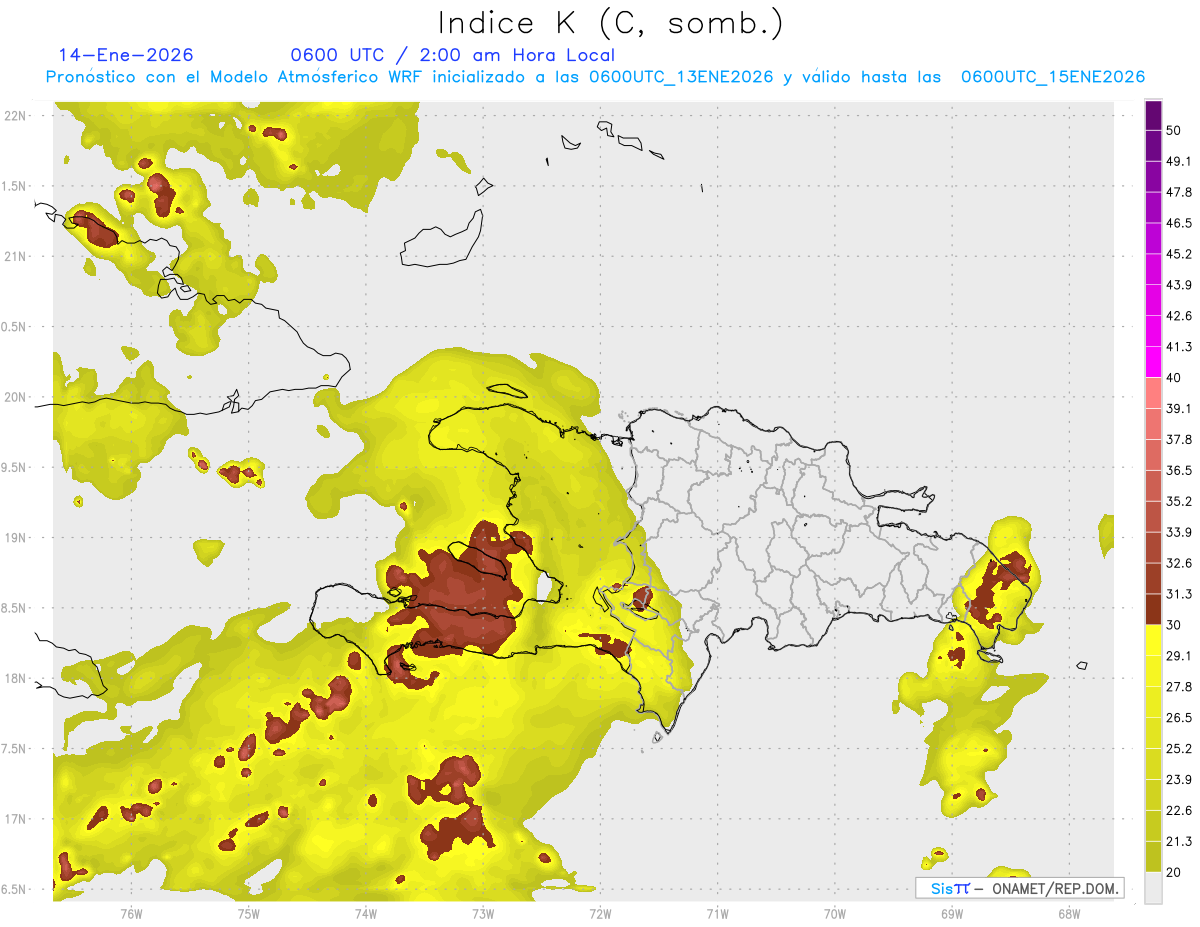
Task: Click latitude axis label '19N'
Action: 15,538
